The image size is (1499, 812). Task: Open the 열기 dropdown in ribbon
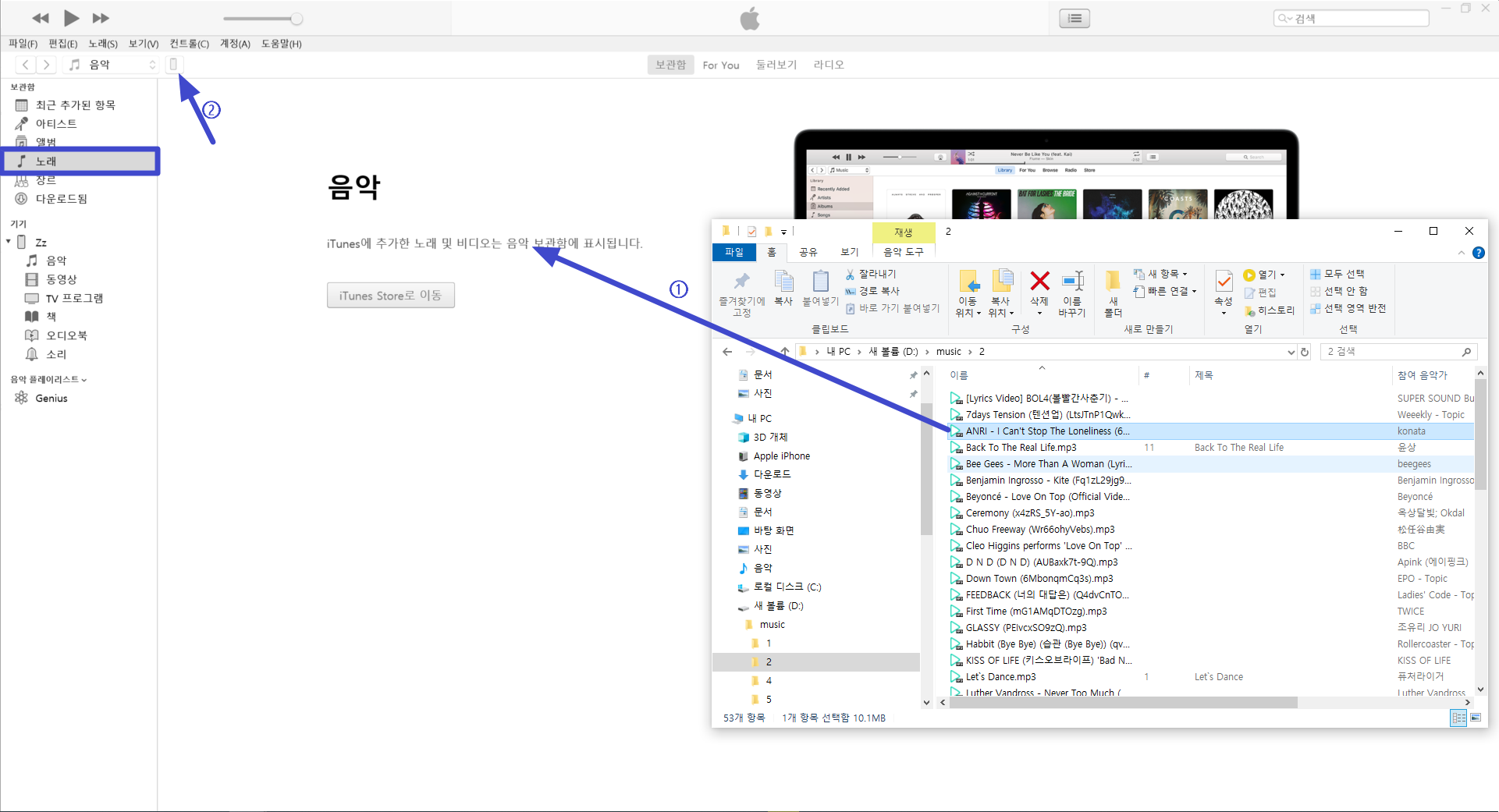[x=1264, y=275]
